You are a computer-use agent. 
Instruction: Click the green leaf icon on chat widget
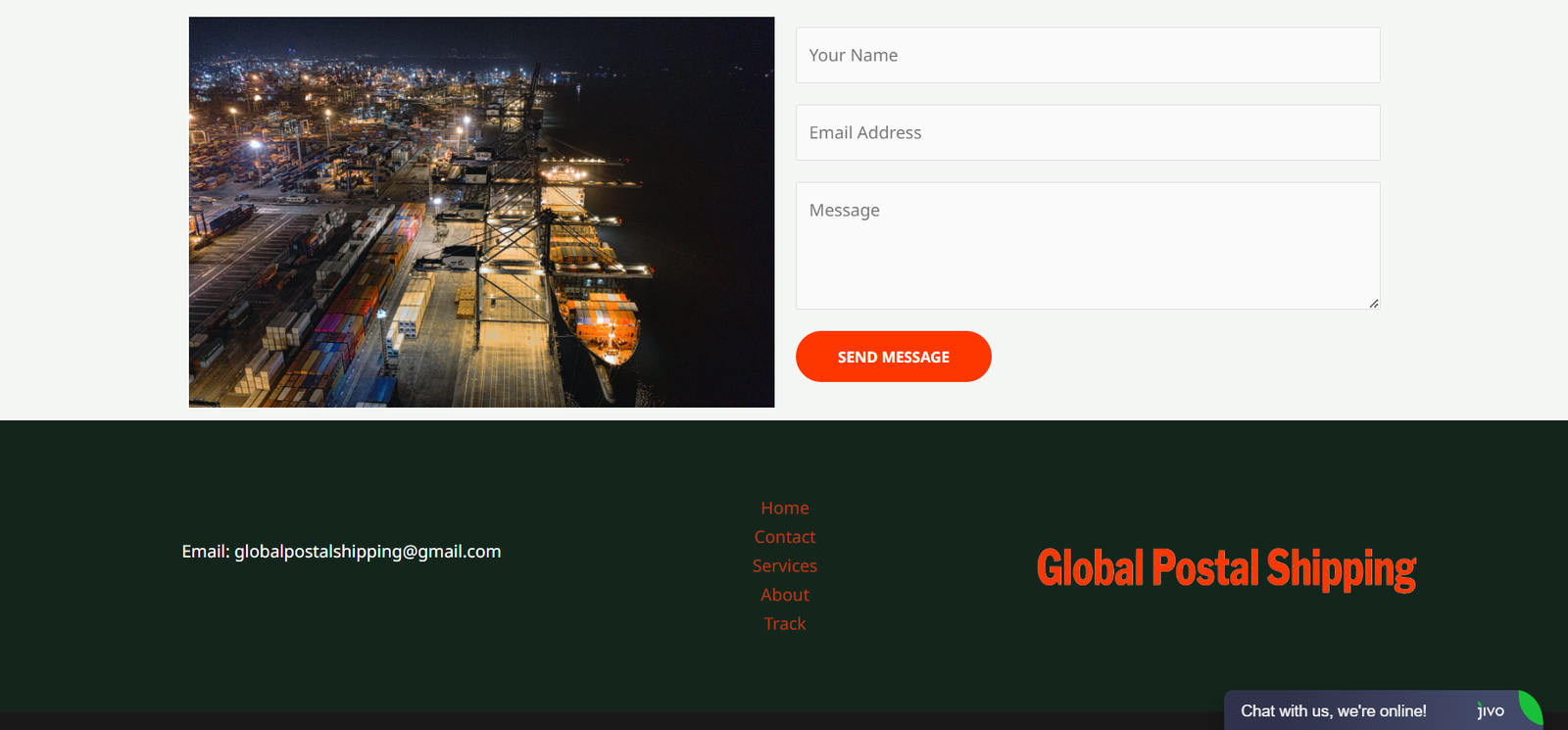click(1530, 707)
